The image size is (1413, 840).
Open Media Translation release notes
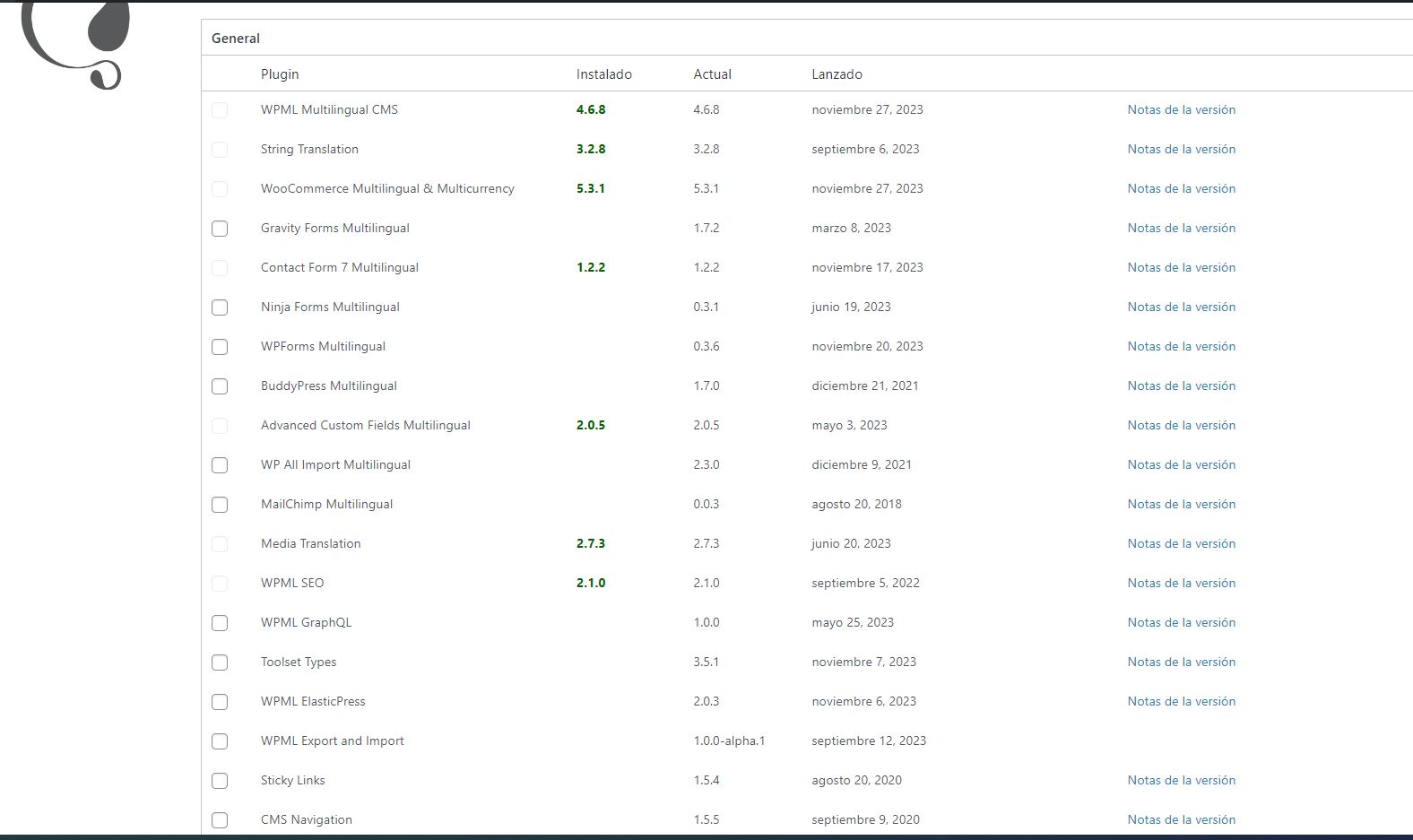click(1182, 543)
